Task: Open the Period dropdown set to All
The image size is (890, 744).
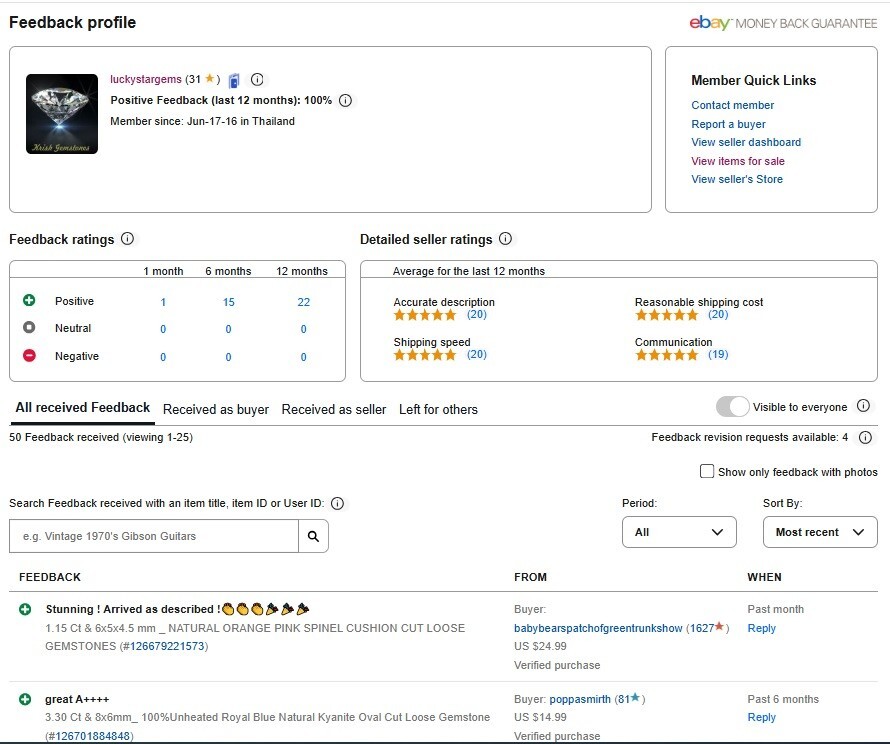Action: coord(679,532)
